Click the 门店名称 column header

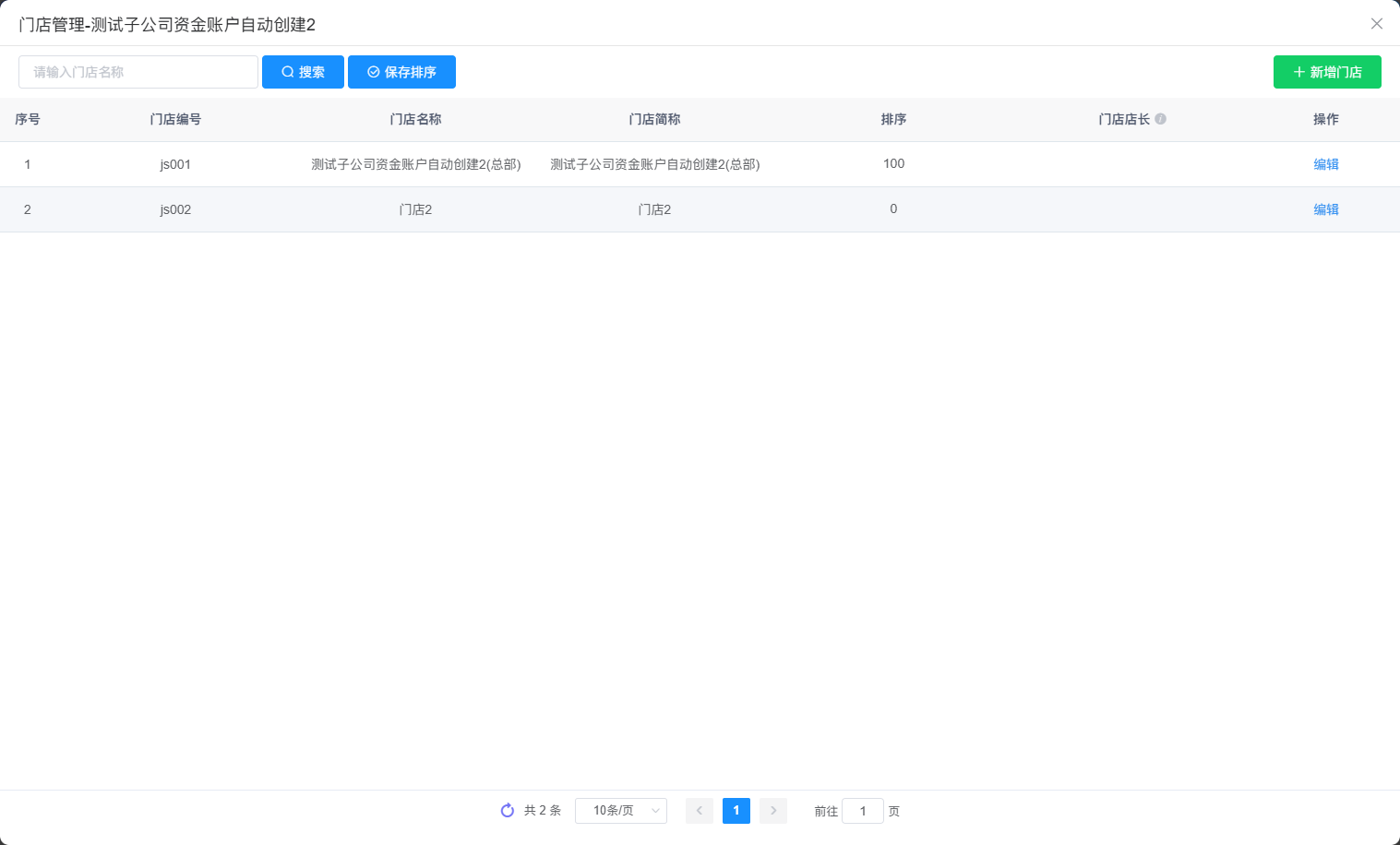(415, 119)
